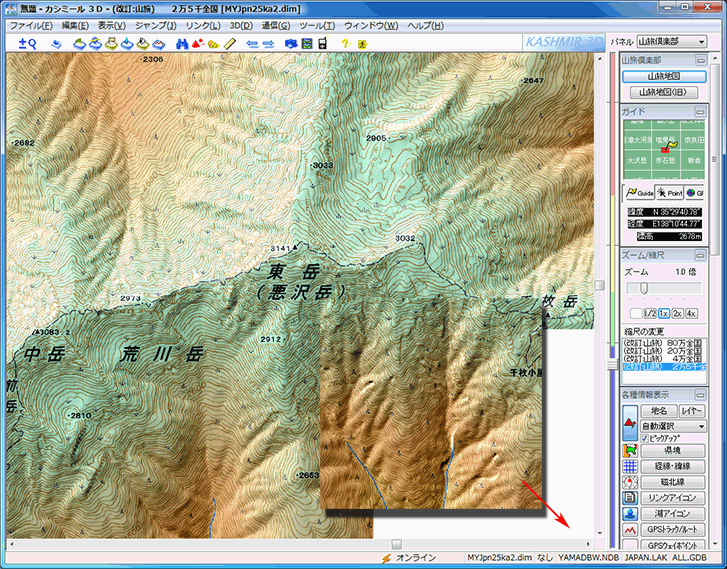The image size is (727, 569).
Task: Click the ズーム magnification slider
Action: point(643,288)
